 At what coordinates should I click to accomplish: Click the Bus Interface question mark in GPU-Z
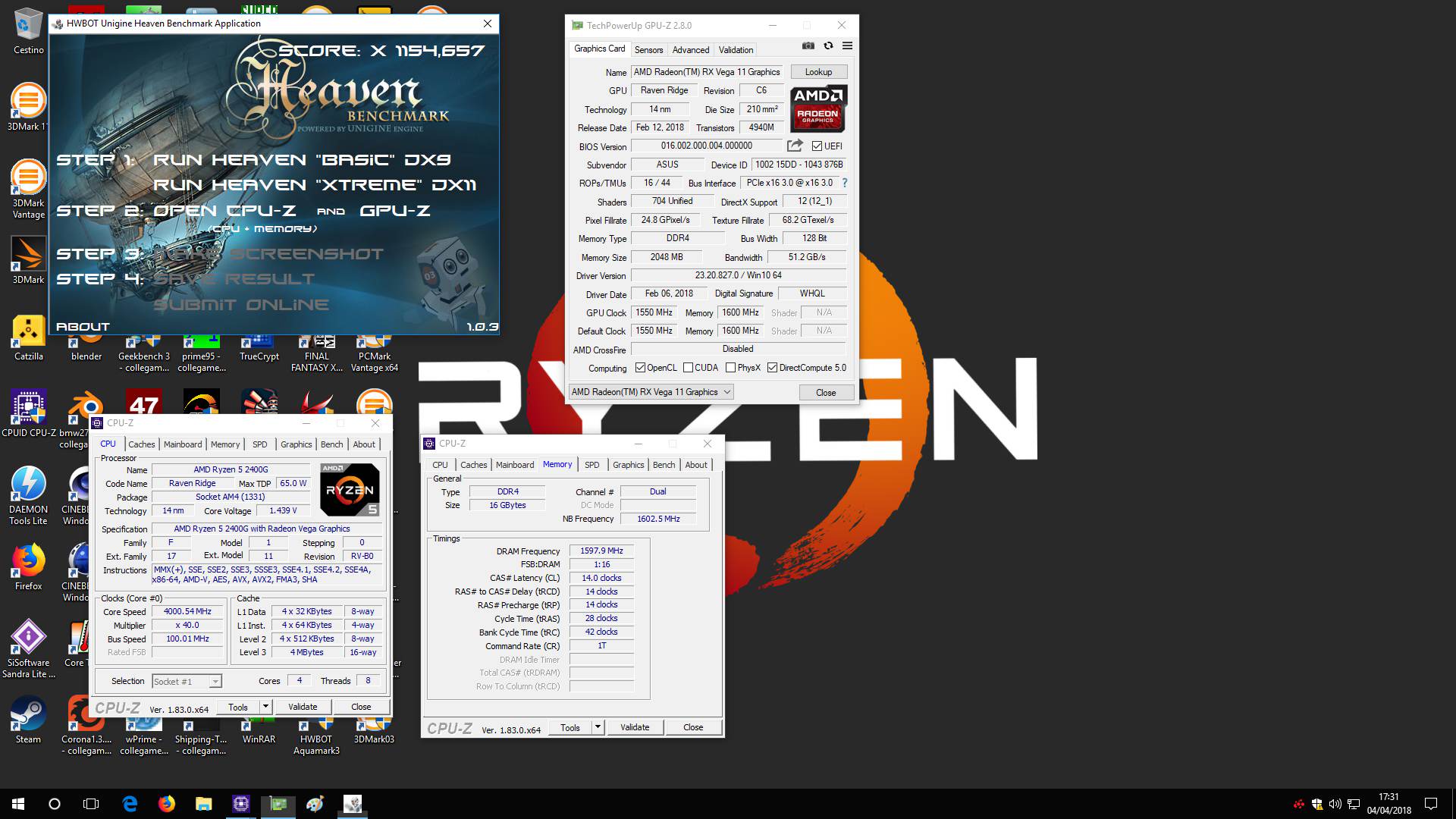[x=844, y=183]
